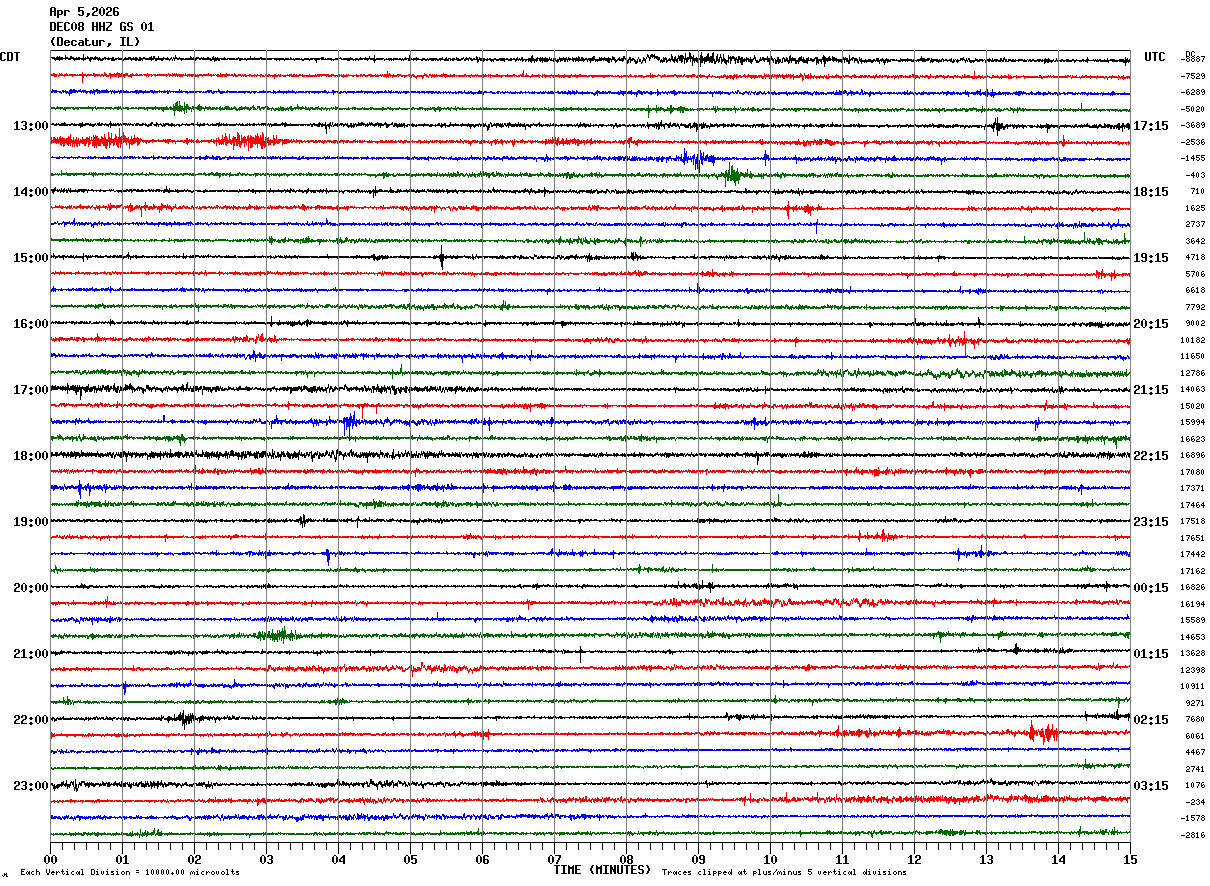
Task: Click the 21:15 UTC time label
Action: pos(1151,390)
